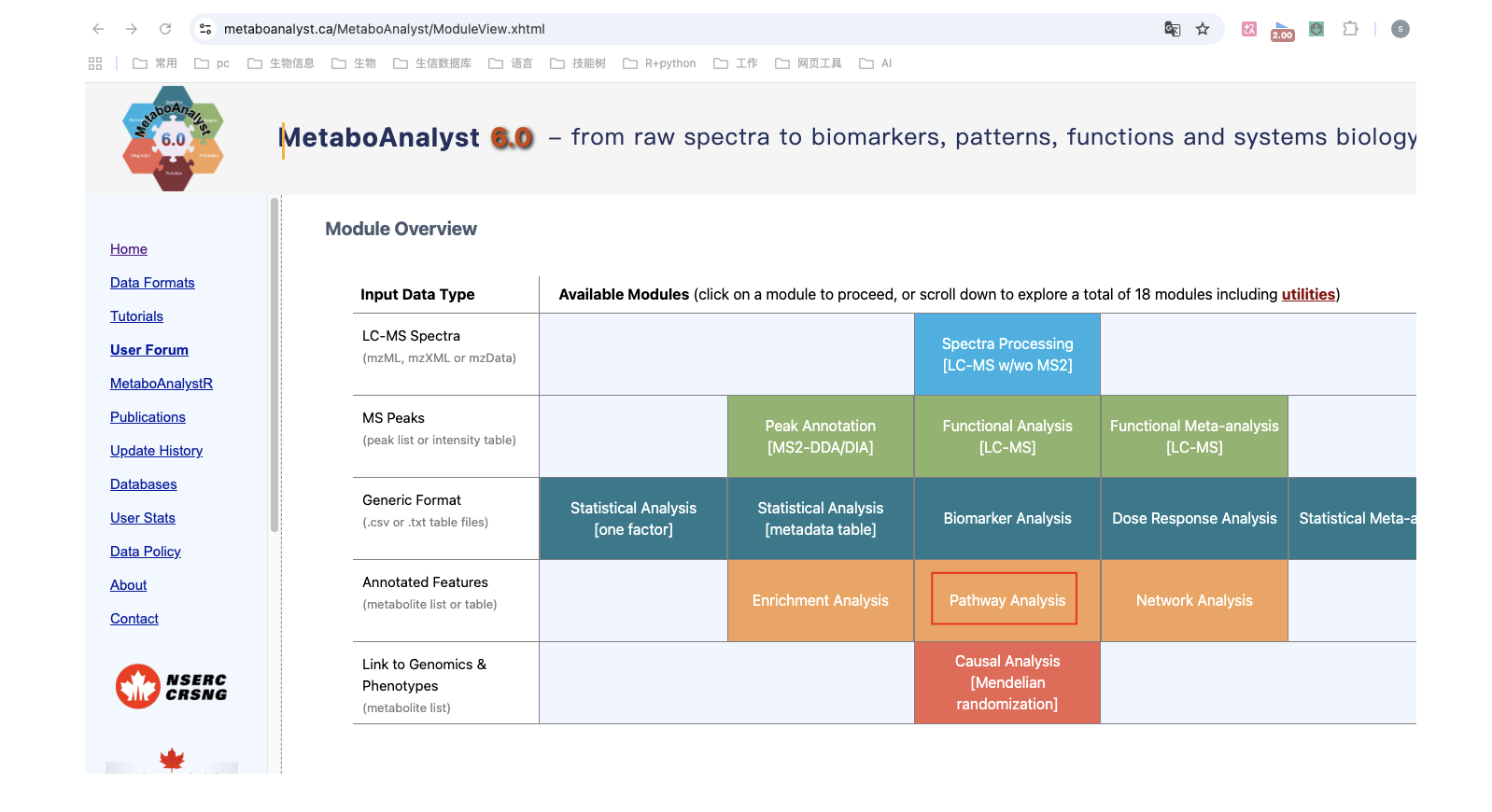Image resolution: width=1492 pixels, height=812 pixels.
Task: Open the Extensions puzzle-piece menu
Action: pyautogui.click(x=1350, y=29)
